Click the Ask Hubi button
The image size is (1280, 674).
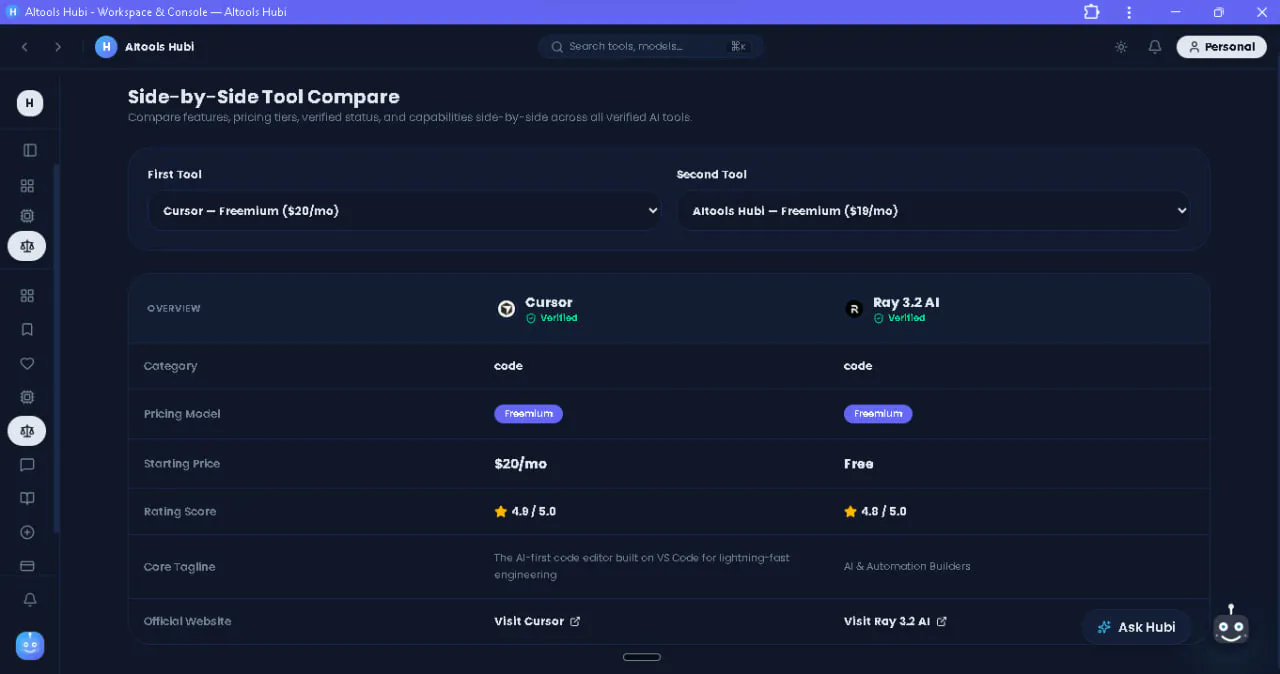tap(1136, 627)
